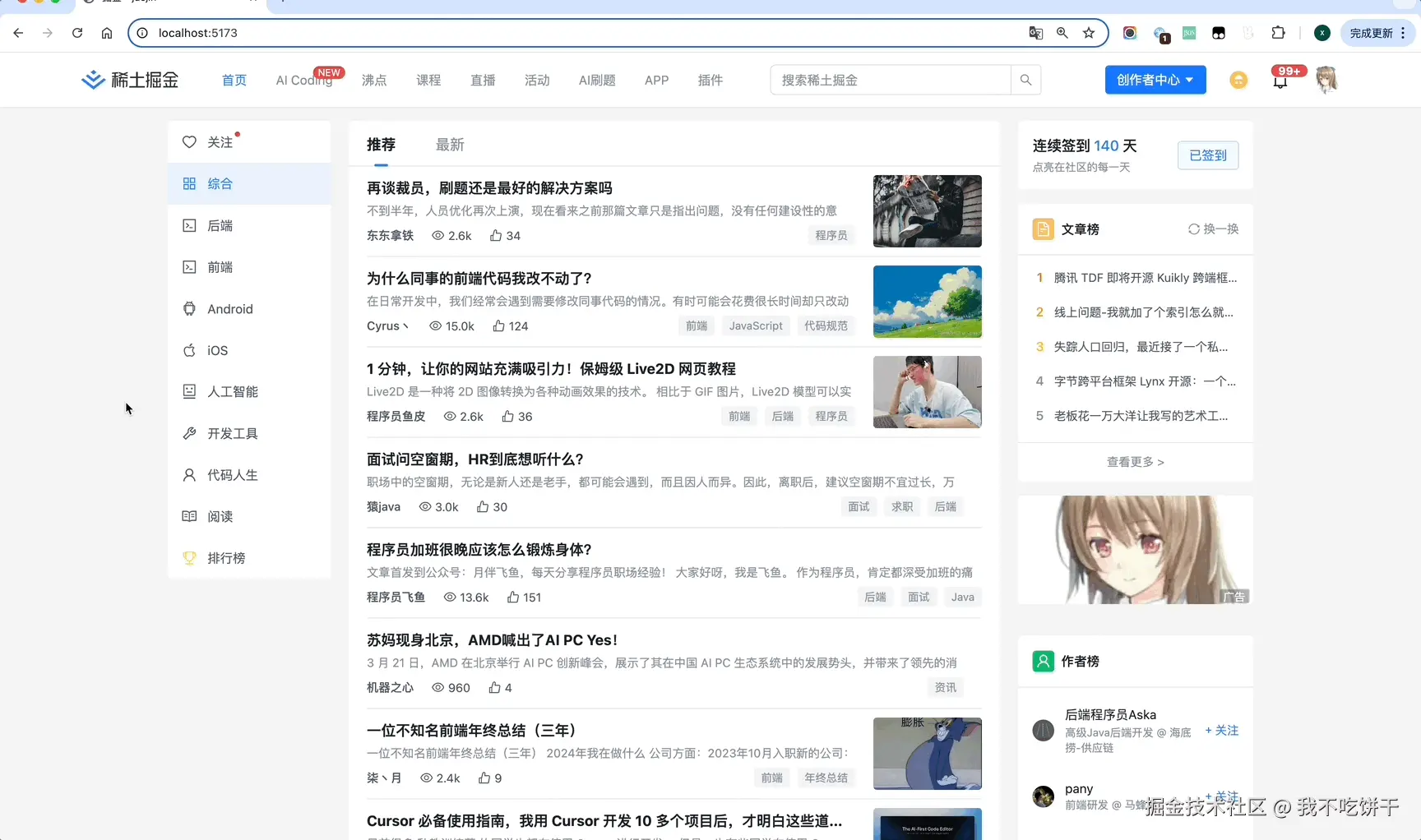Select the 沸点 navigation item

coord(374,80)
